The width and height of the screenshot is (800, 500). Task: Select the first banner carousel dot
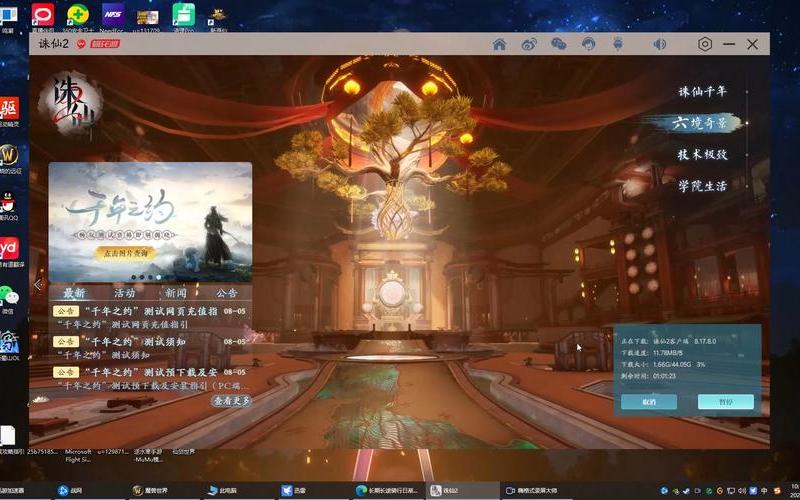pos(134,277)
